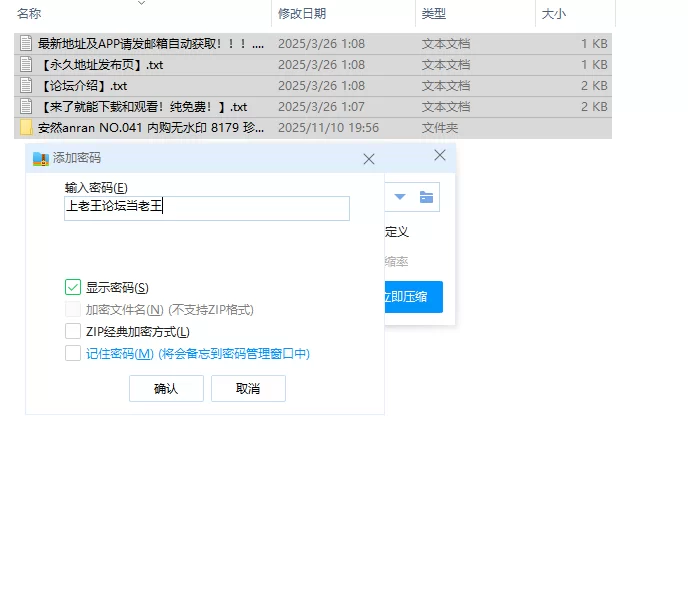Close the compression window behind the dialog
This screenshot has height=613, width=688.
(440, 155)
